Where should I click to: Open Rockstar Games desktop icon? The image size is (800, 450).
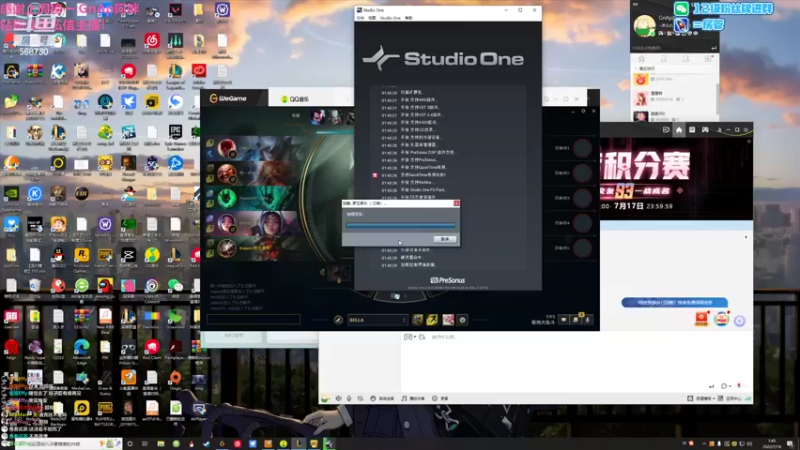click(x=82, y=258)
